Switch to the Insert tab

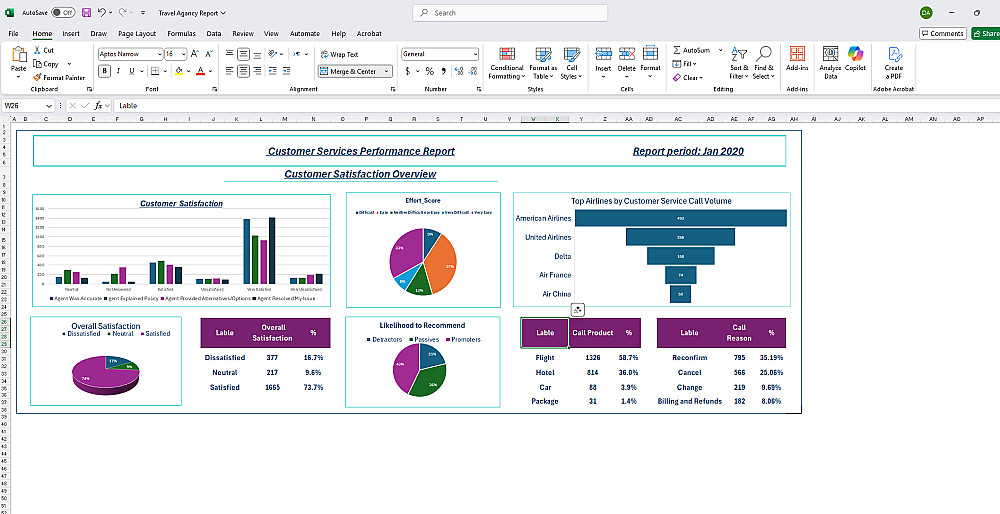click(x=71, y=33)
